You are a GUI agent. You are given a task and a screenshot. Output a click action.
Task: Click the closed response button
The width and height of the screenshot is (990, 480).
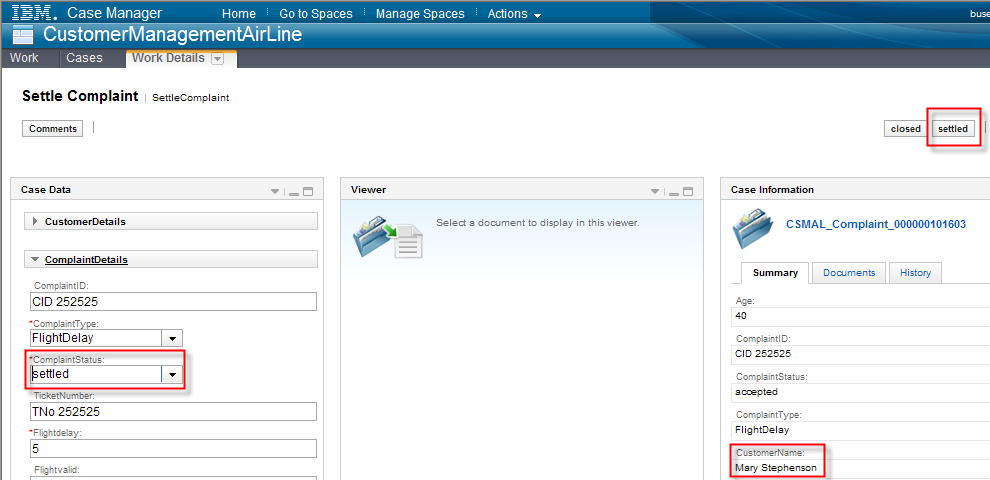[905, 128]
